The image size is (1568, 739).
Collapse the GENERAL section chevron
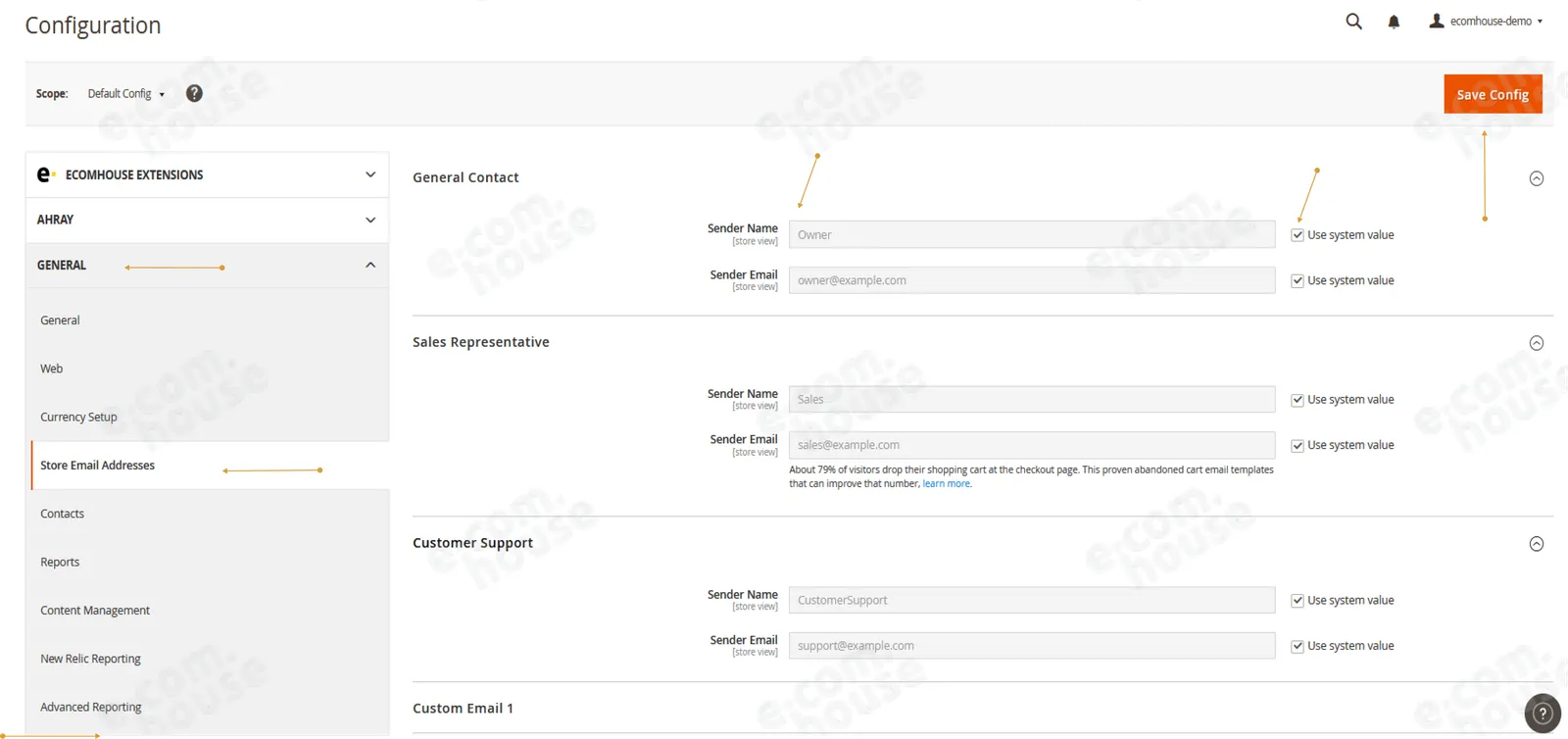pos(370,265)
